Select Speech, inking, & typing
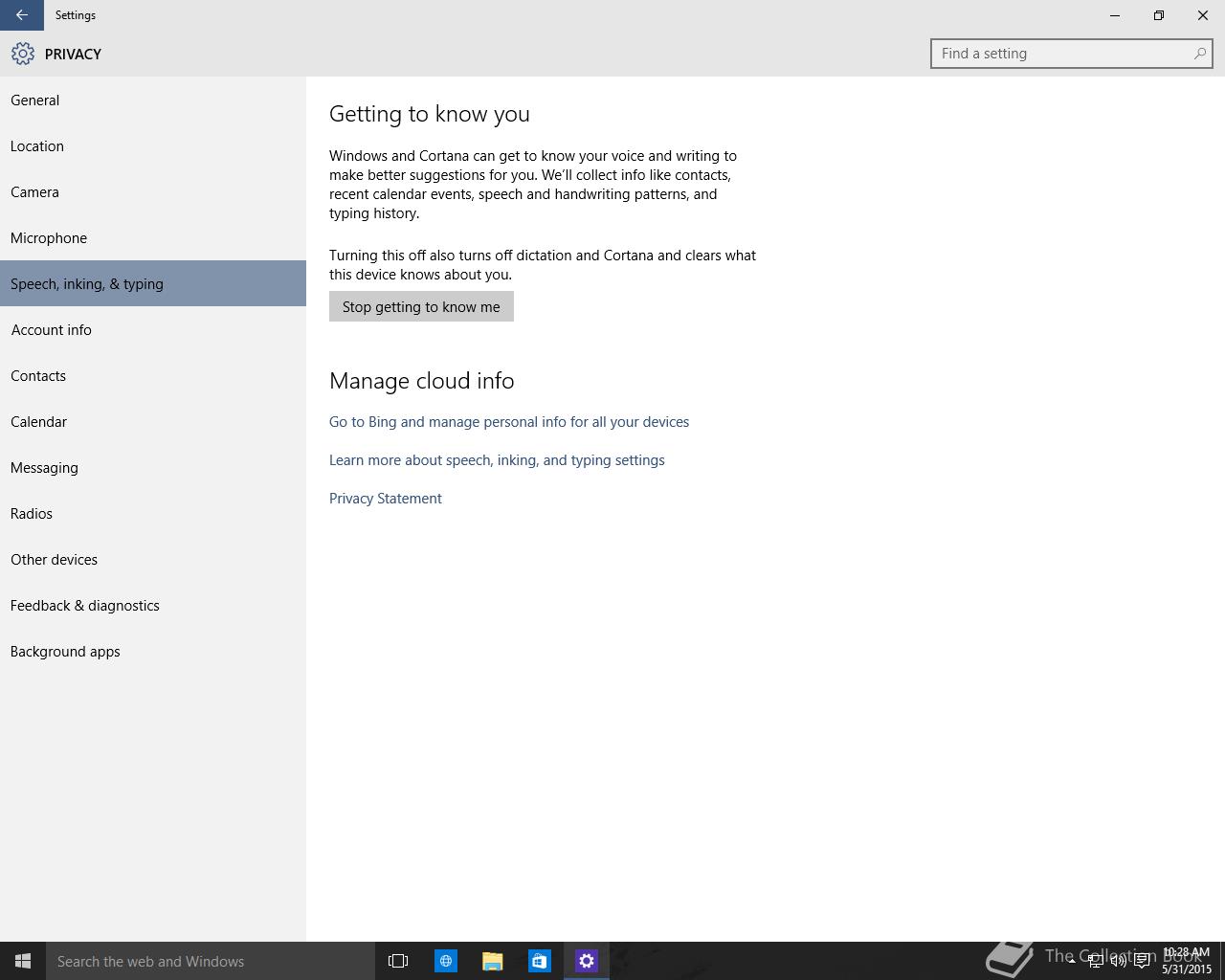The height and width of the screenshot is (980, 1225). [x=153, y=283]
